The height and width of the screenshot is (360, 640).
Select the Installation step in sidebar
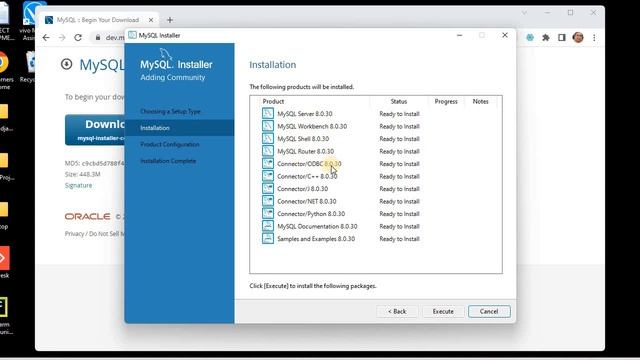coord(180,128)
